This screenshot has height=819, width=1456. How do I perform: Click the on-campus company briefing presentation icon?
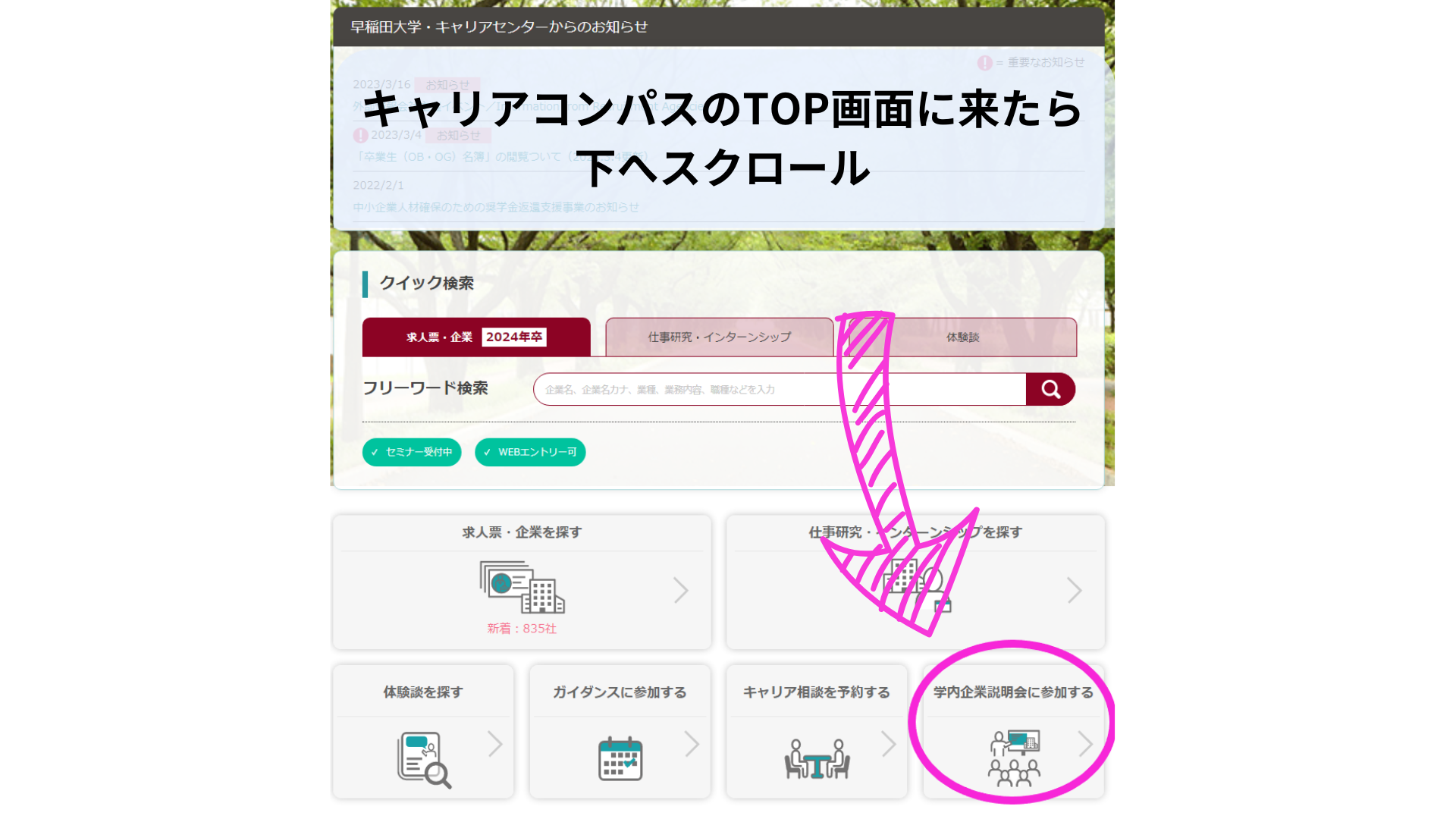[x=1014, y=758]
